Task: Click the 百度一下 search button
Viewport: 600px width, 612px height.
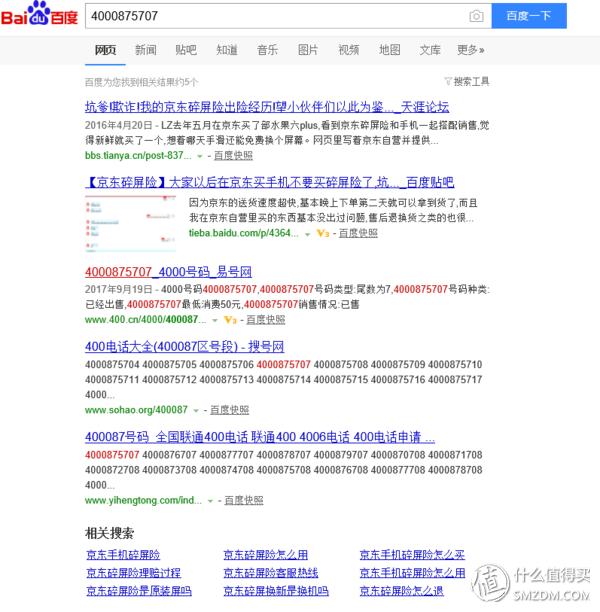Action: (529, 16)
